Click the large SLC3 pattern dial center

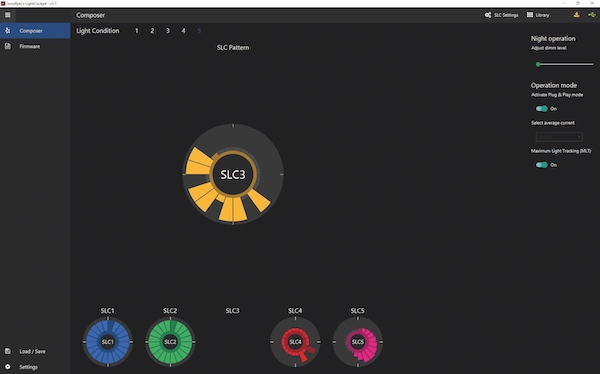click(233, 175)
